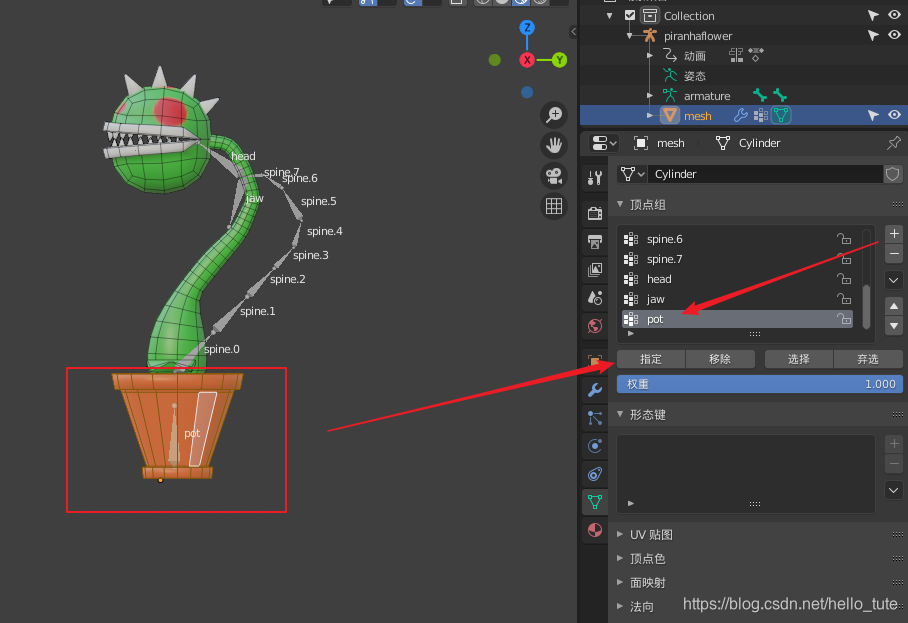Switch orthographic/perspective grid icon
Viewport: 908px width, 623px height.
554,206
